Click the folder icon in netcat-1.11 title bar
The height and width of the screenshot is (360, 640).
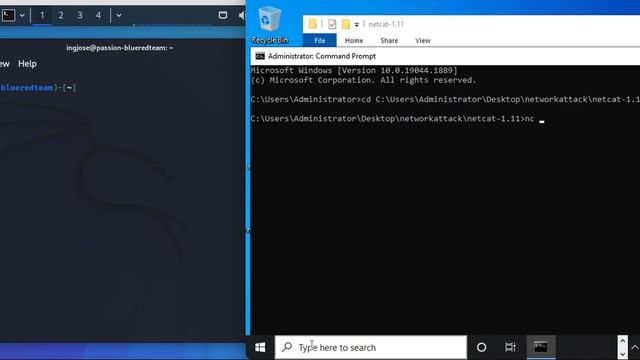(x=313, y=24)
